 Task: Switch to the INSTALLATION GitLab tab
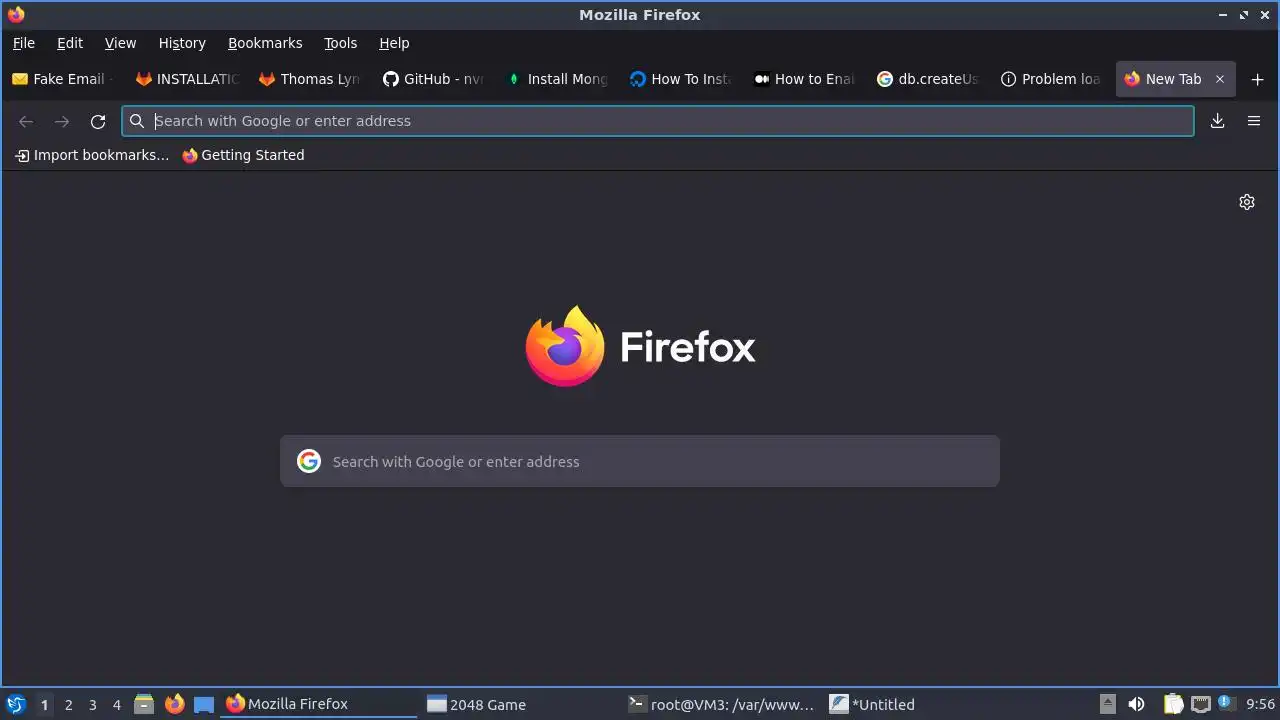click(186, 79)
